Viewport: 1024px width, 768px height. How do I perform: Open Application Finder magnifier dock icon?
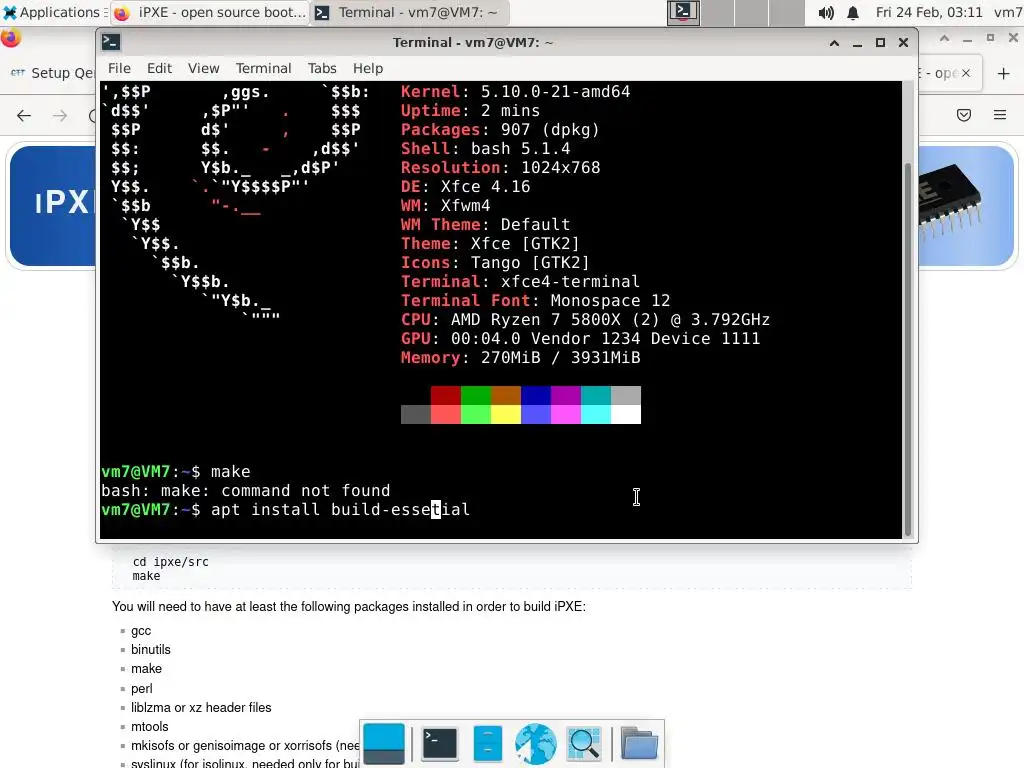pyautogui.click(x=584, y=744)
